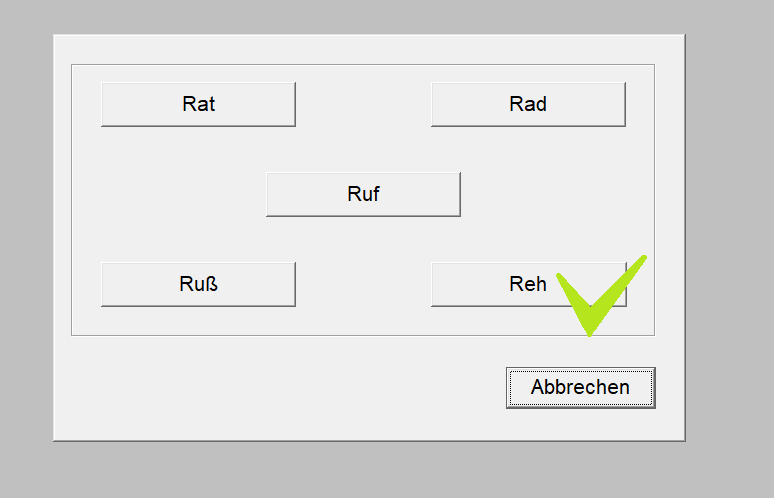Click the Ruß button

[x=198, y=284]
